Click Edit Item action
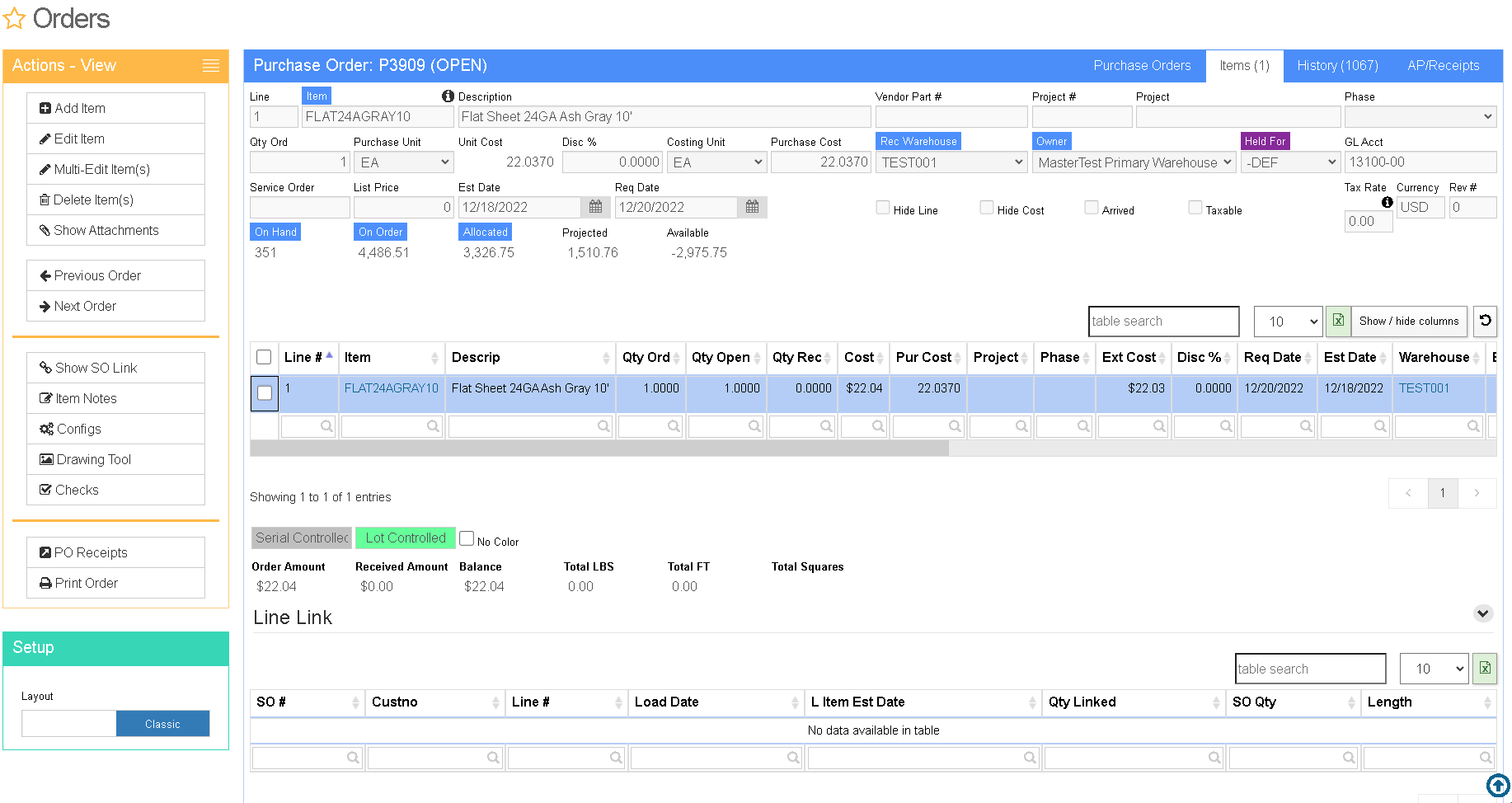Screen dimensions: 1512x803 (116, 139)
